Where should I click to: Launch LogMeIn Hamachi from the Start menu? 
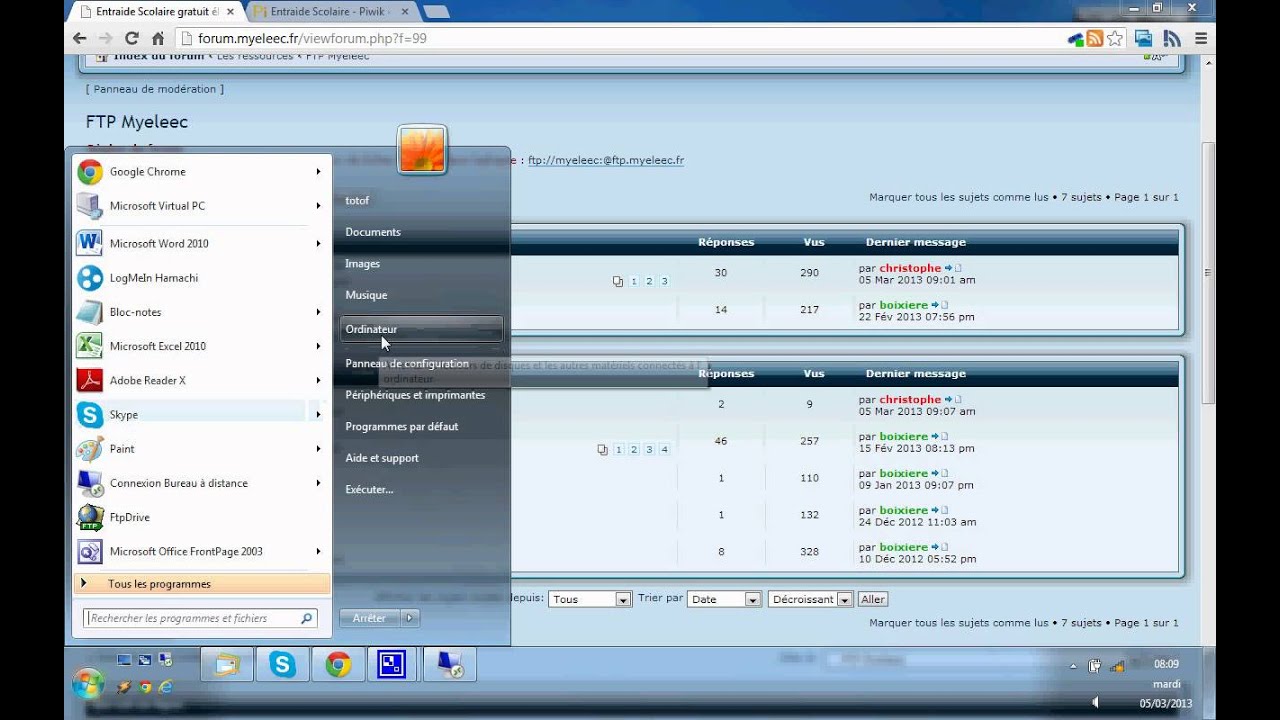pyautogui.click(x=200, y=278)
